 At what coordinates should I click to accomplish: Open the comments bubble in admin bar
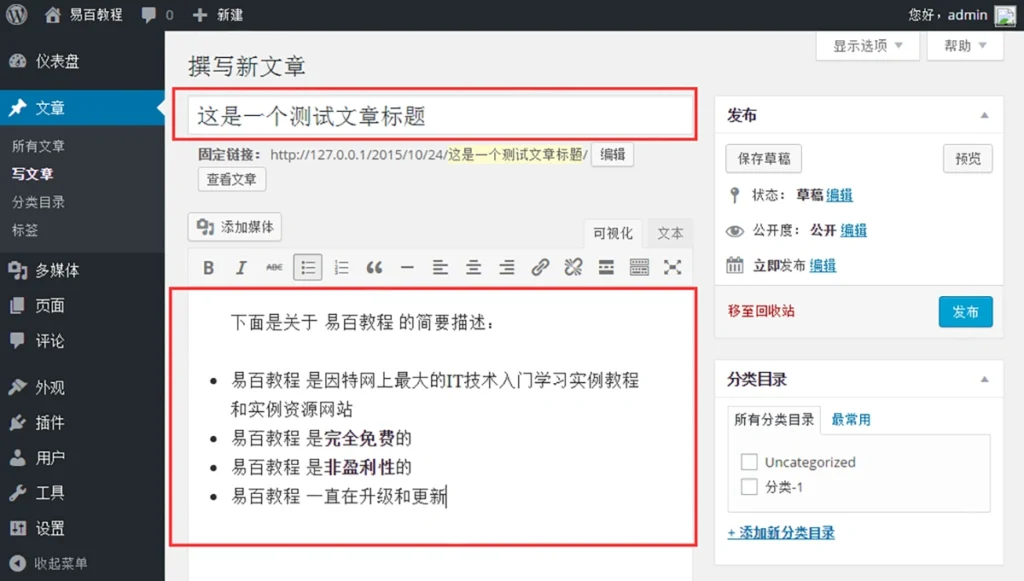click(157, 14)
